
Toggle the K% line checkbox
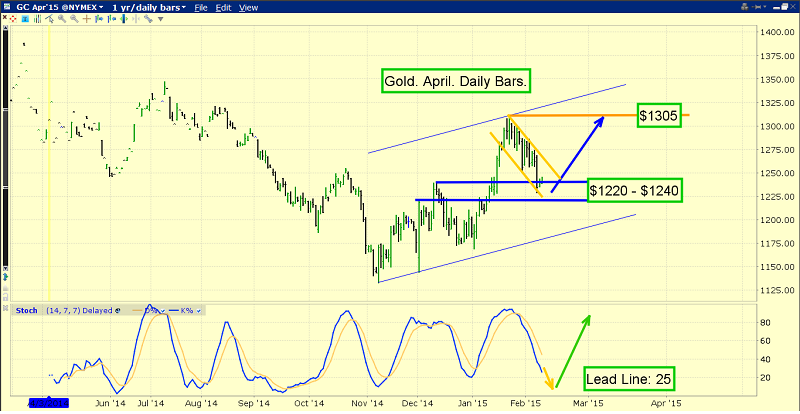[198, 311]
